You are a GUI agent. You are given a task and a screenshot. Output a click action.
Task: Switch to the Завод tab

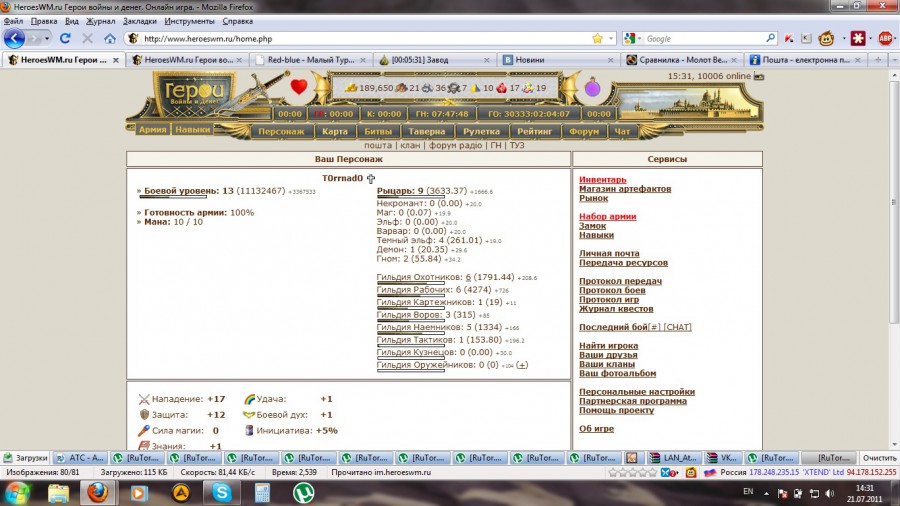(434, 60)
